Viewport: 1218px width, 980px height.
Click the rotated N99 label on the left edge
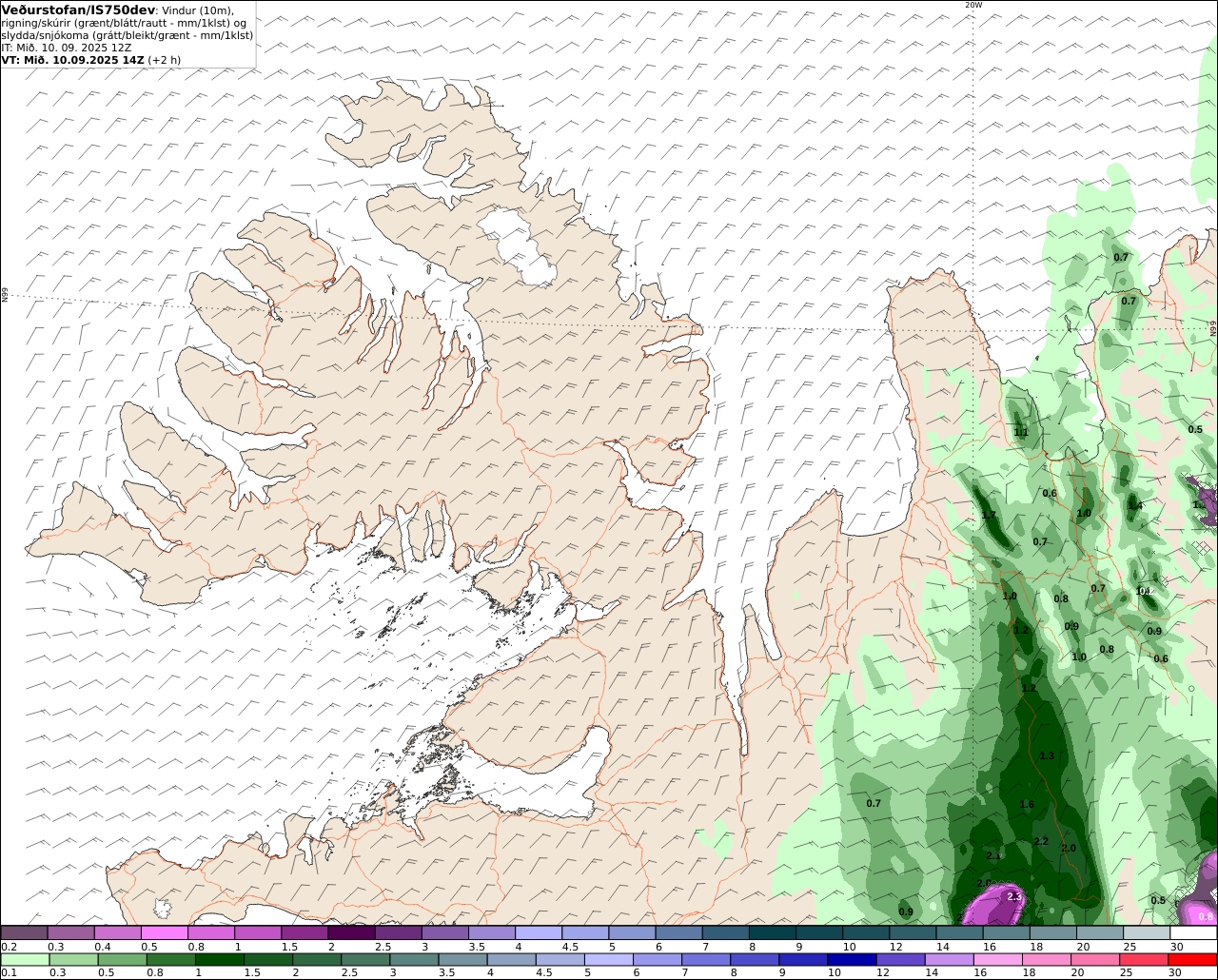coord(5,296)
